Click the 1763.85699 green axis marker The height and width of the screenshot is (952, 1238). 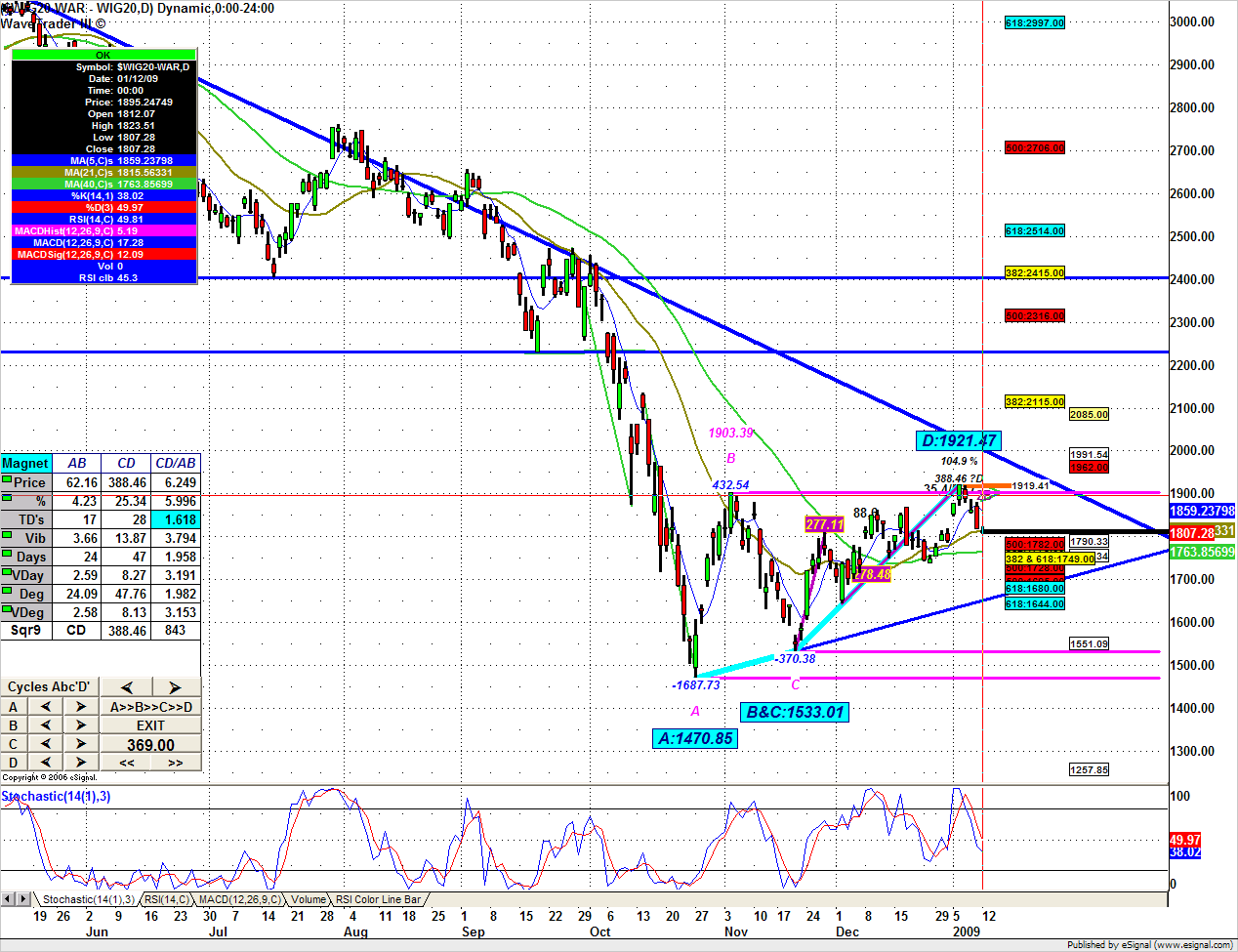pyautogui.click(x=1203, y=552)
